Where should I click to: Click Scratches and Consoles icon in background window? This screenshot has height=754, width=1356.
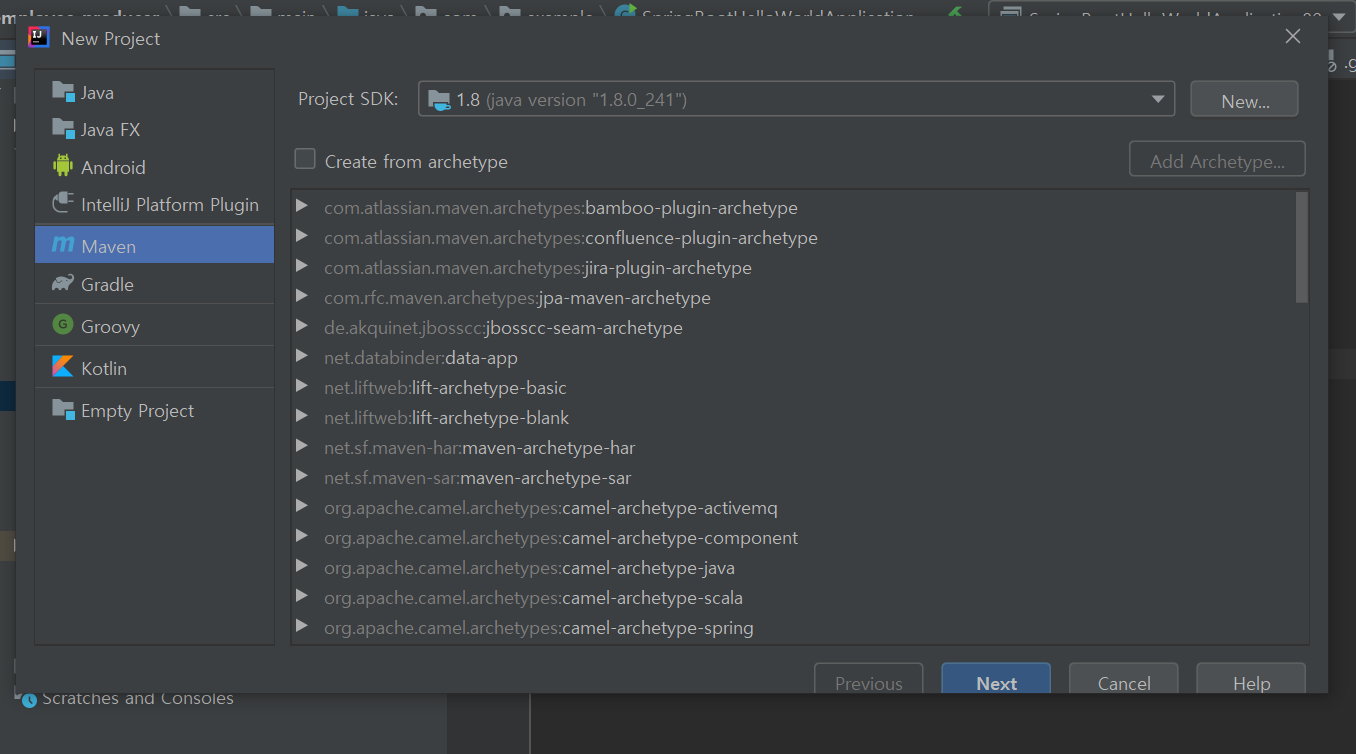pos(27,699)
